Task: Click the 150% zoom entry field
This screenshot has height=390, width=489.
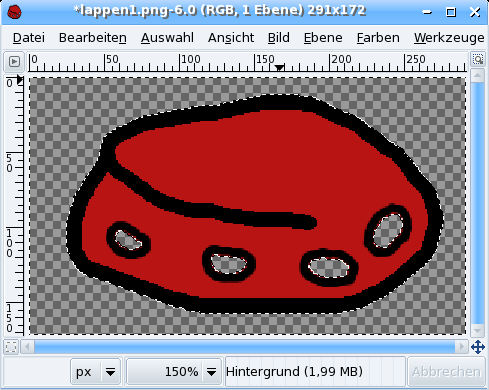Action: click(x=164, y=371)
